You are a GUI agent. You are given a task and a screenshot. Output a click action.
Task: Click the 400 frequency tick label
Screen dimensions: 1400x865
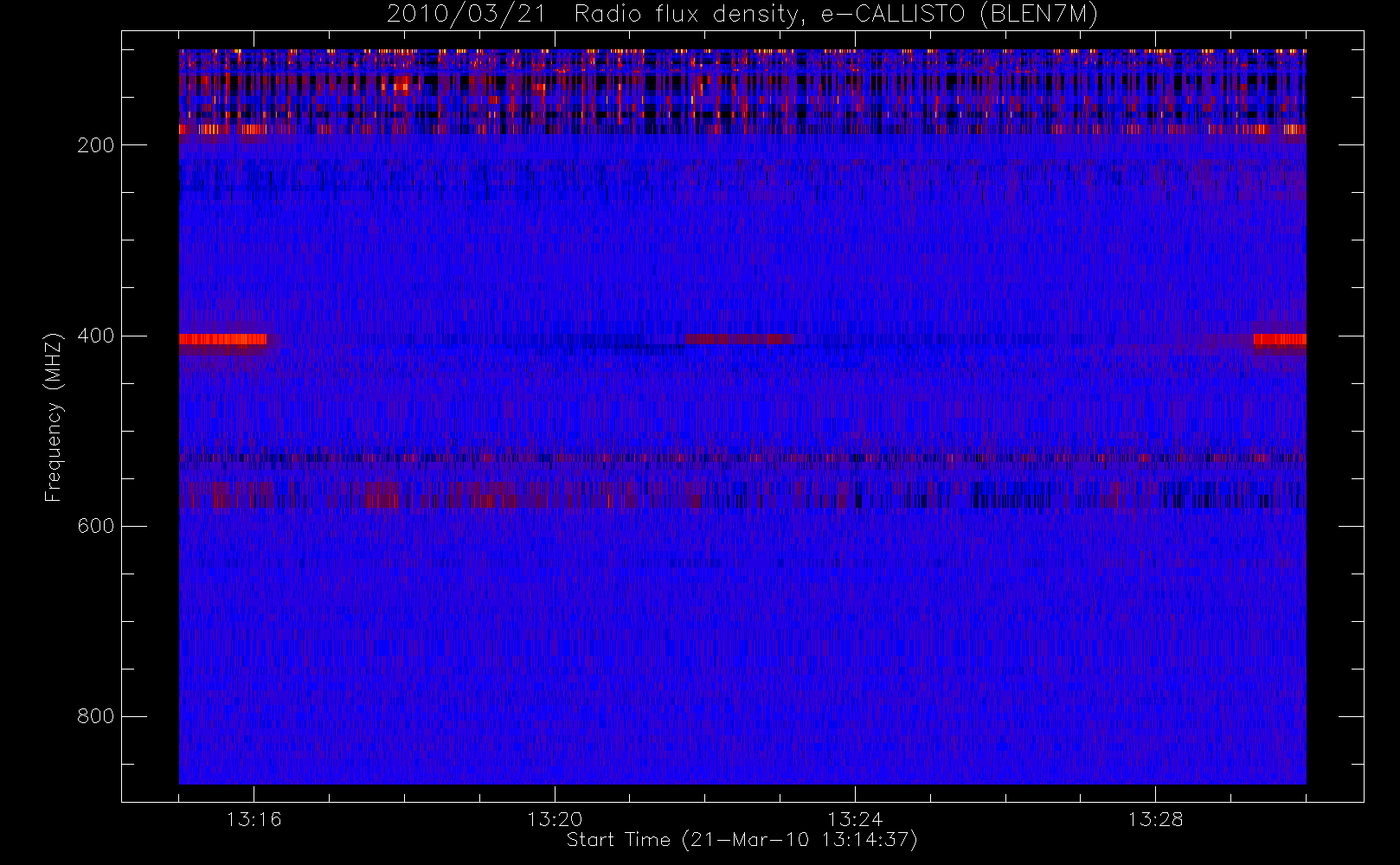point(95,336)
